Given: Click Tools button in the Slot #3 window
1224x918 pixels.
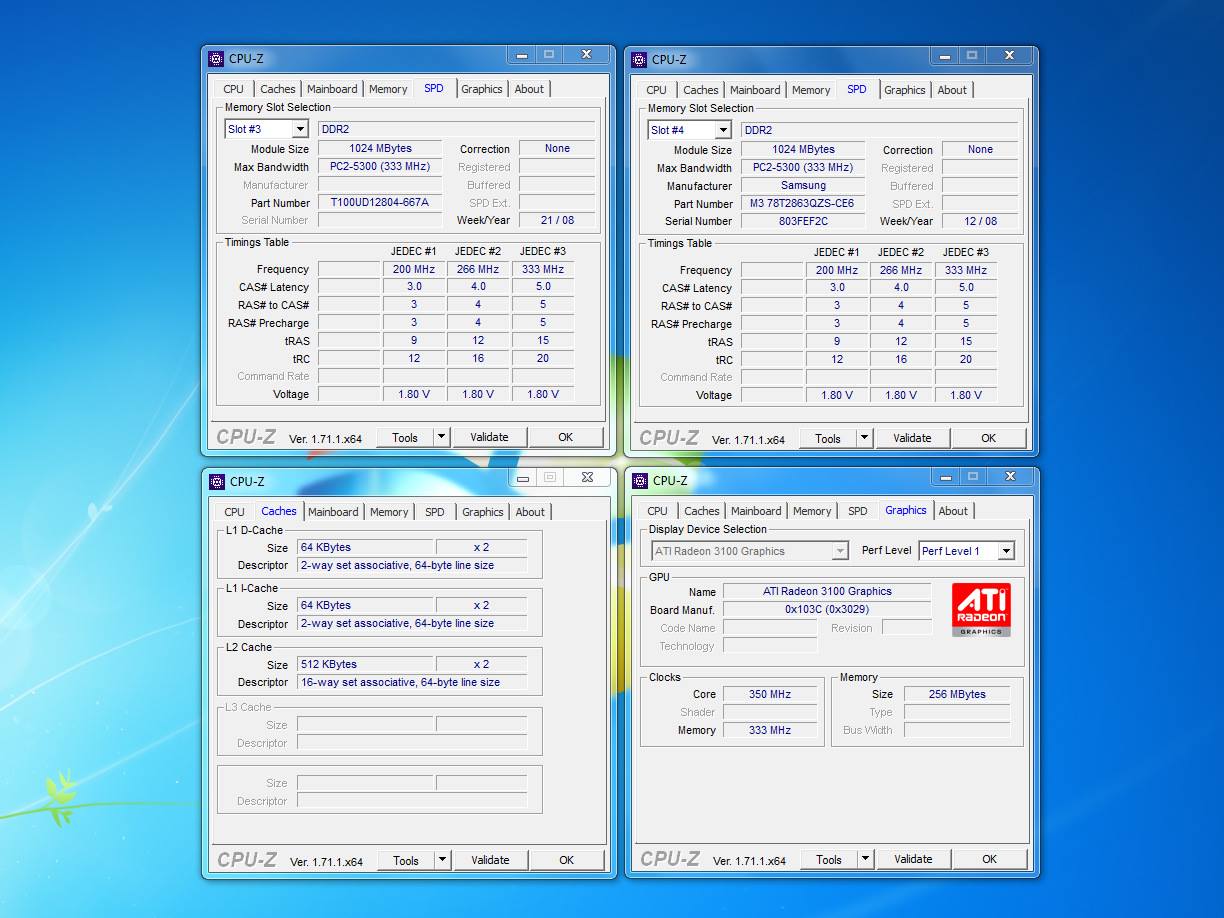Looking at the screenshot, I should coord(405,437).
